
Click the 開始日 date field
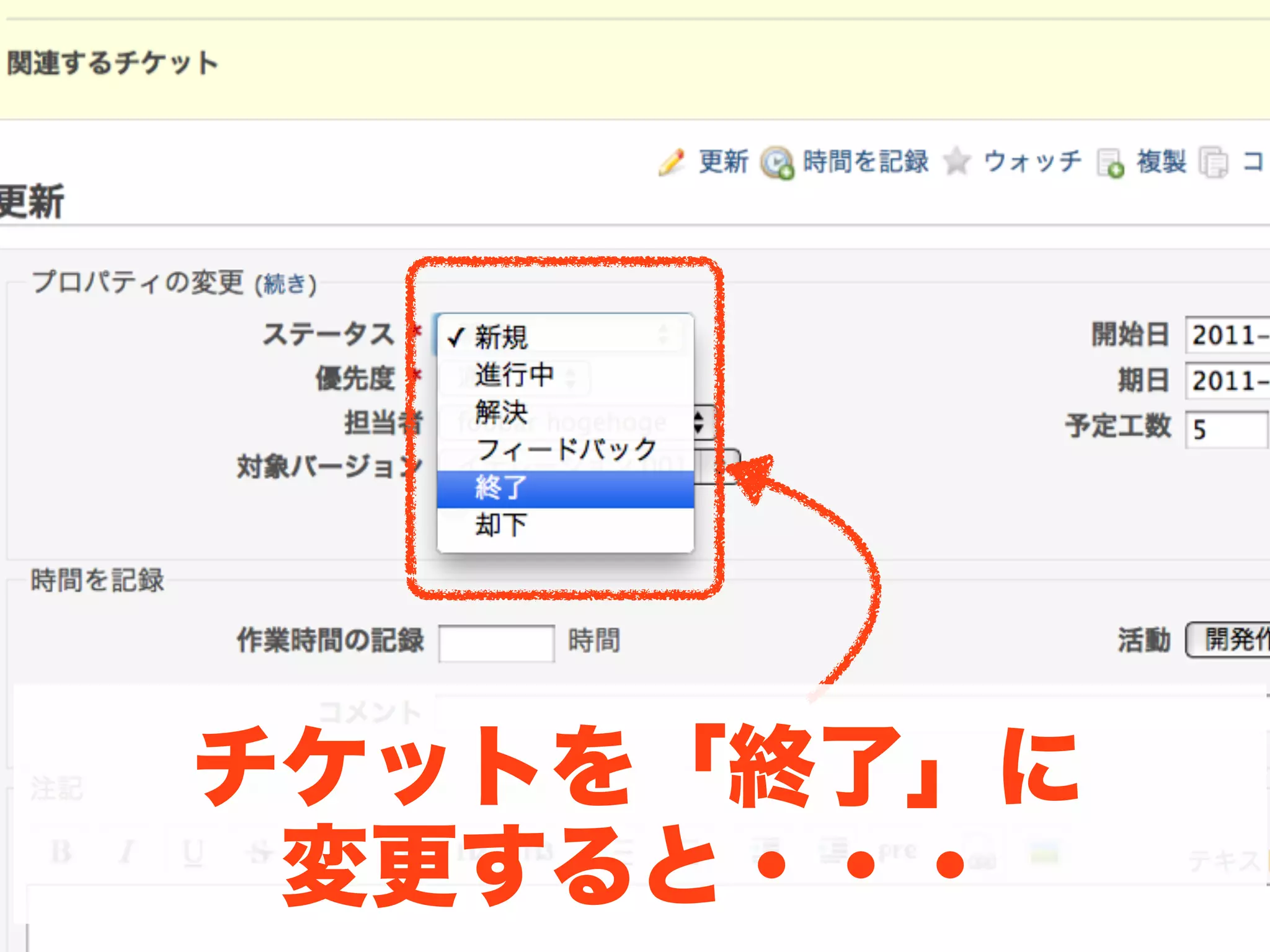(1227, 335)
